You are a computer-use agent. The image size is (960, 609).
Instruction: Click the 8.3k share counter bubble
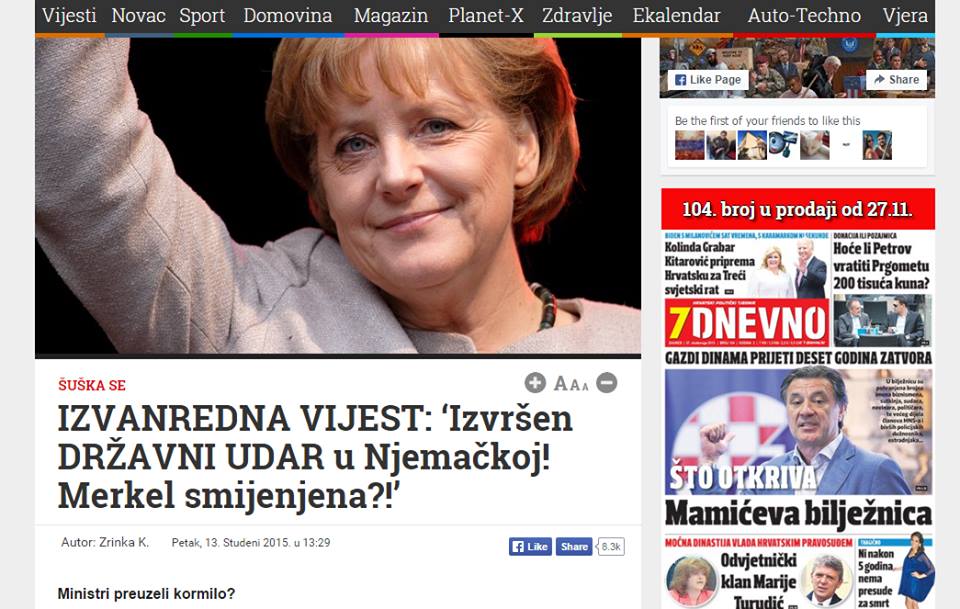click(610, 547)
